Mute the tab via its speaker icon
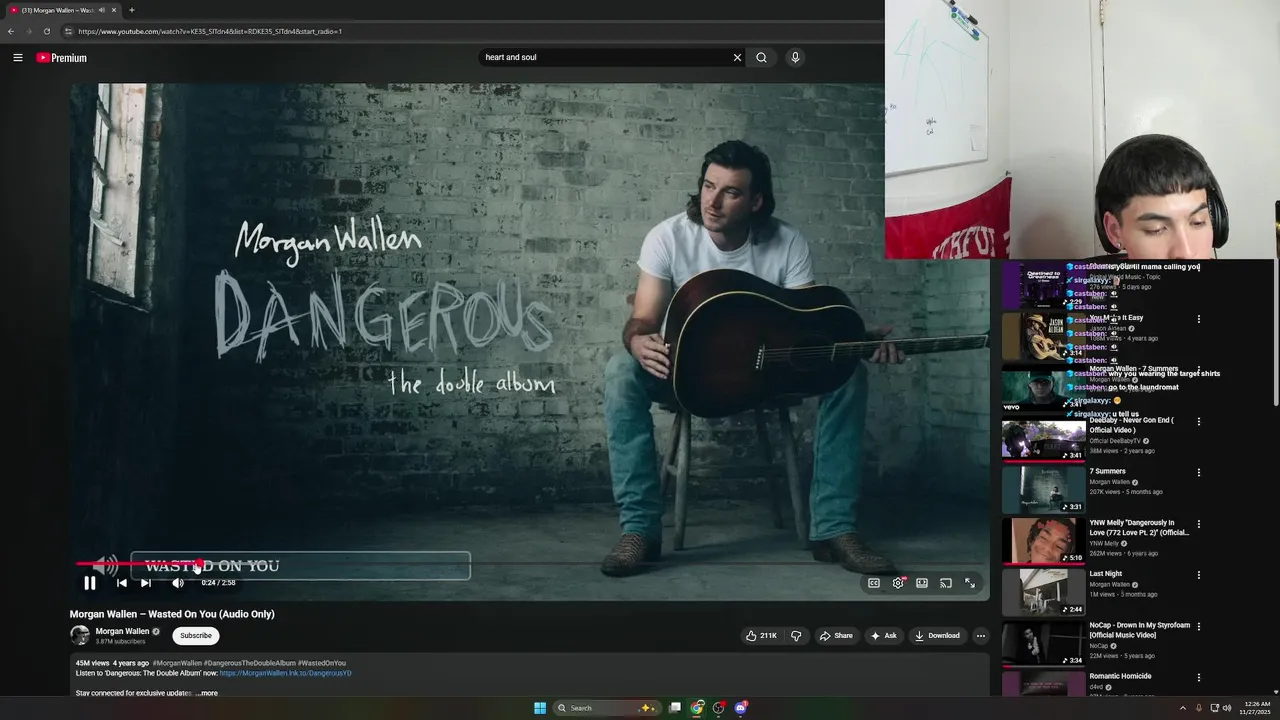 tap(102, 10)
